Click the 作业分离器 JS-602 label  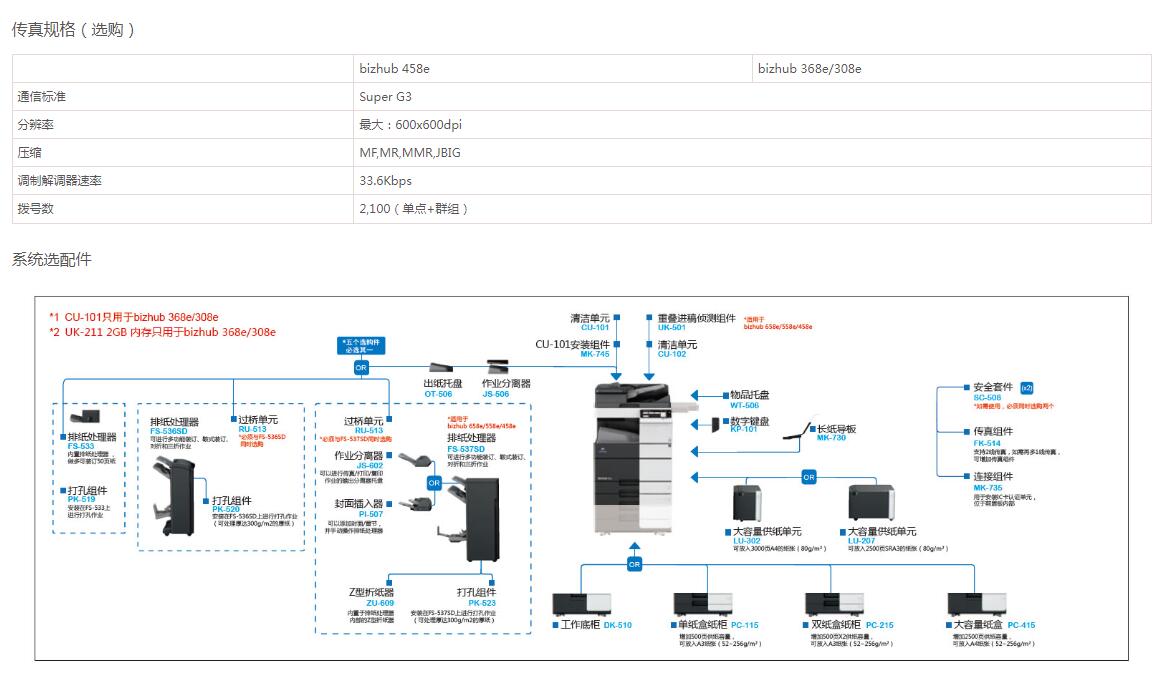[x=359, y=460]
